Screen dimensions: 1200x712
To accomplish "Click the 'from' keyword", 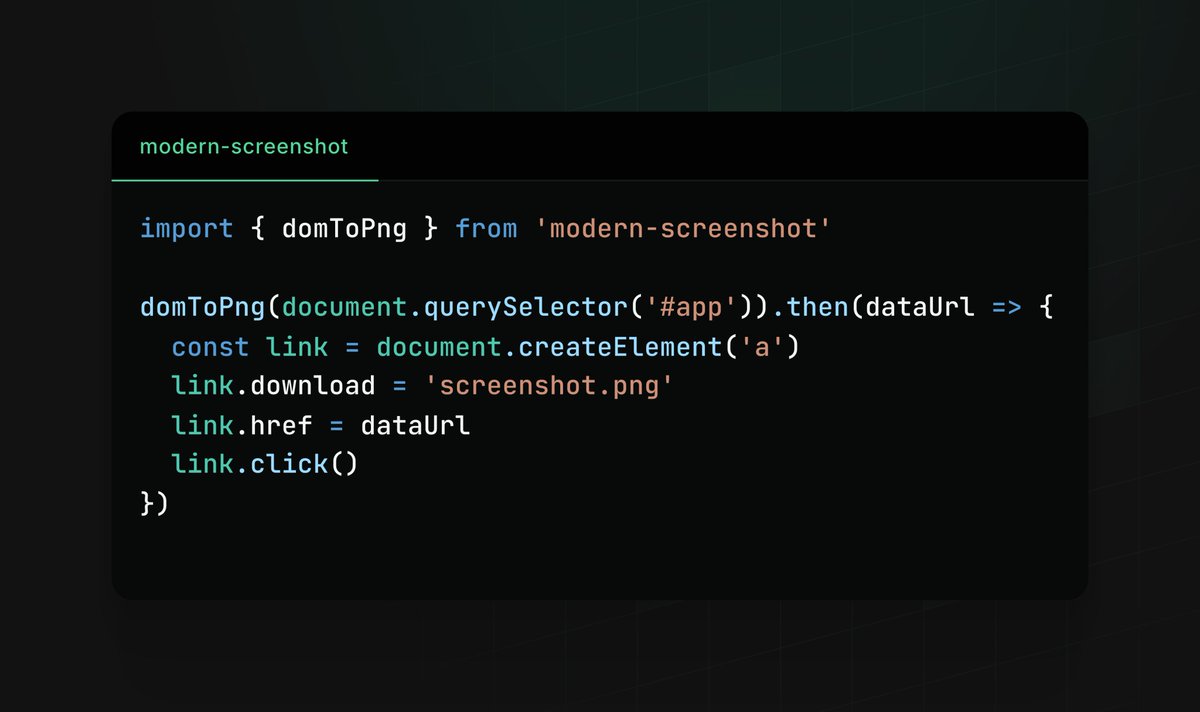I will [x=486, y=229].
